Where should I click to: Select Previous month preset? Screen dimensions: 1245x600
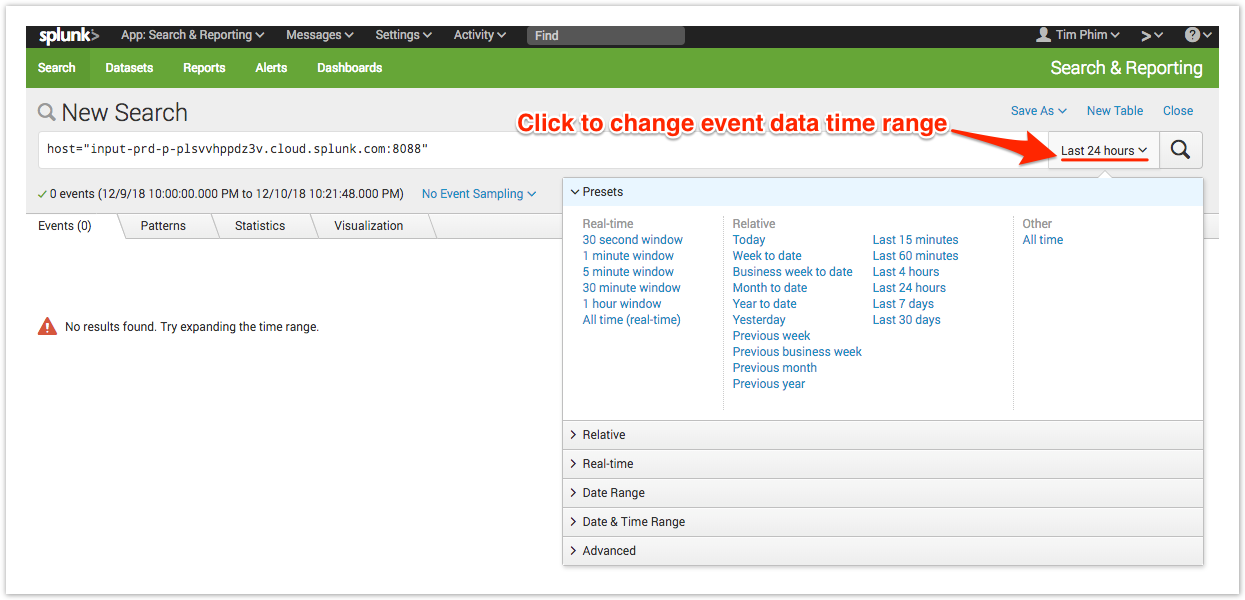pos(775,368)
